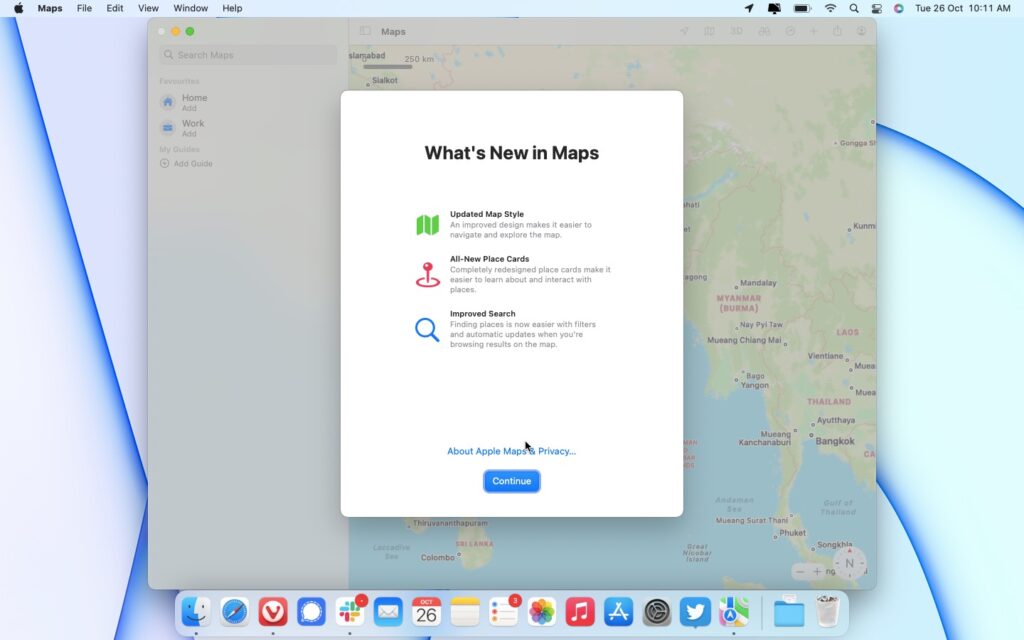The width and height of the screenshot is (1024, 640).
Task: Open the File menu
Action: click(x=84, y=8)
